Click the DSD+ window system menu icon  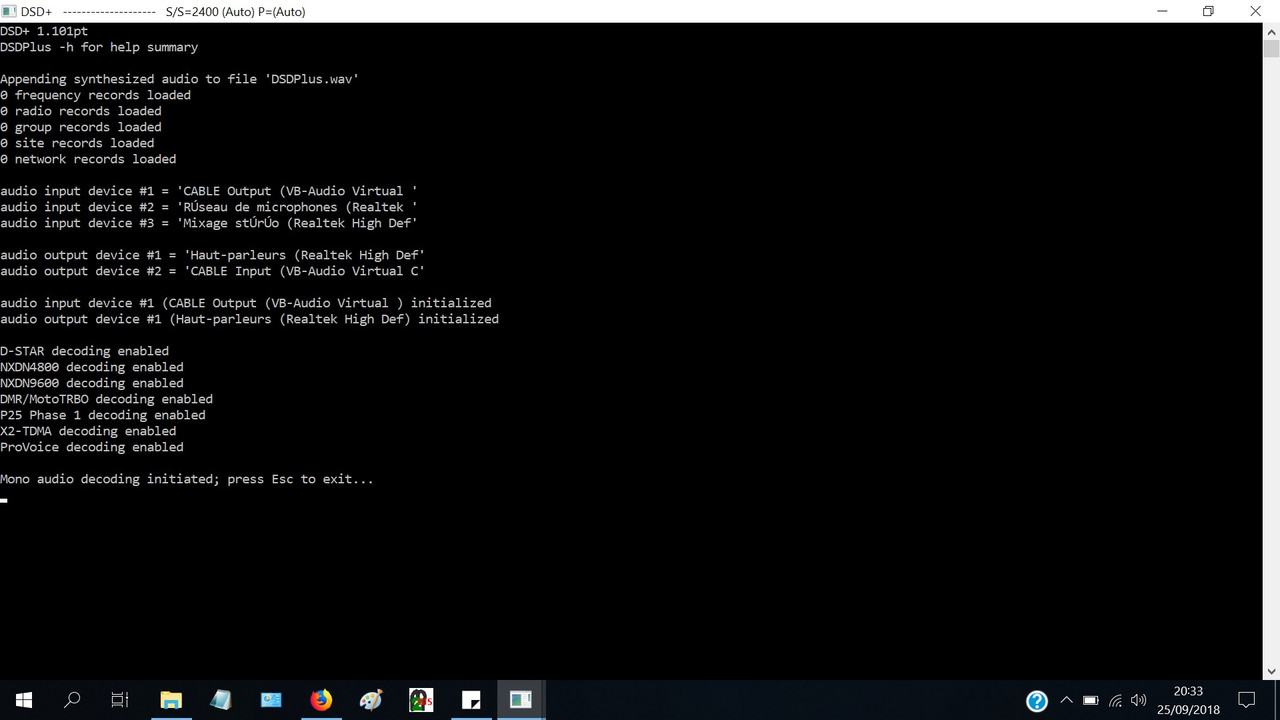coord(8,11)
